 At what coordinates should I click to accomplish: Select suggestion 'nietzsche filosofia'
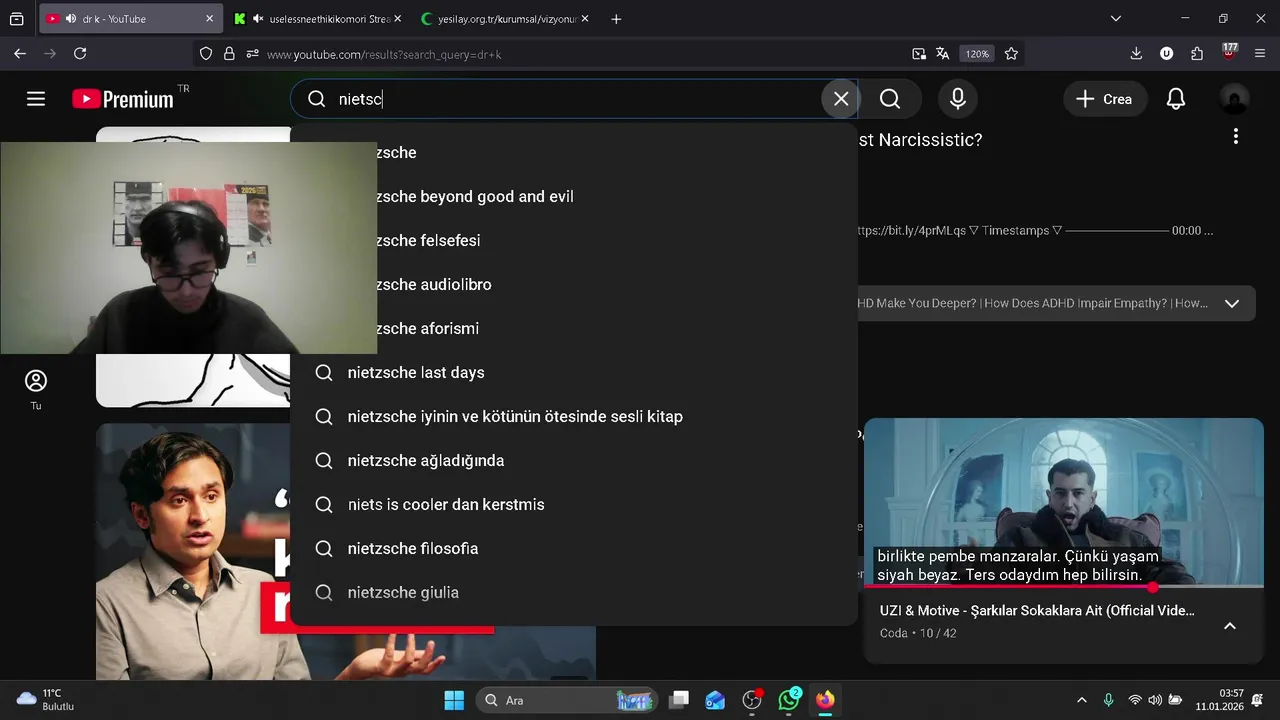[x=574, y=549]
